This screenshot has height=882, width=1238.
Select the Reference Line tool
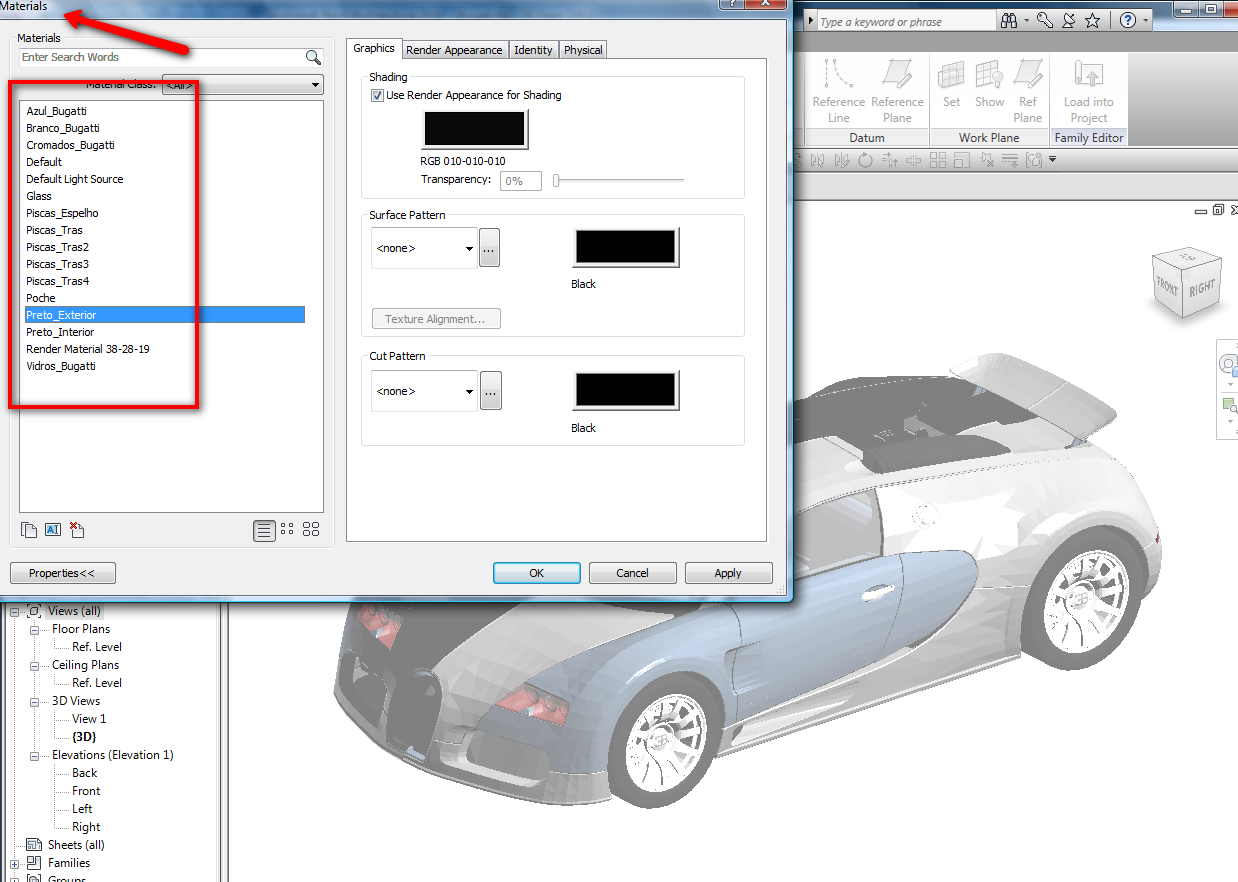(x=839, y=91)
